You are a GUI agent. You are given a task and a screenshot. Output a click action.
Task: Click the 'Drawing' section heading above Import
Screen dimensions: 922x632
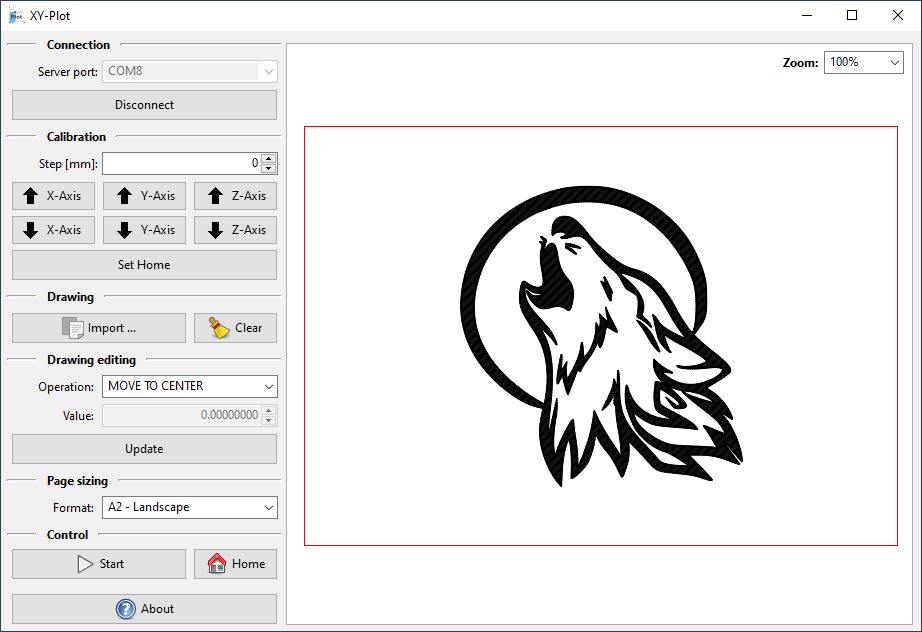(71, 297)
